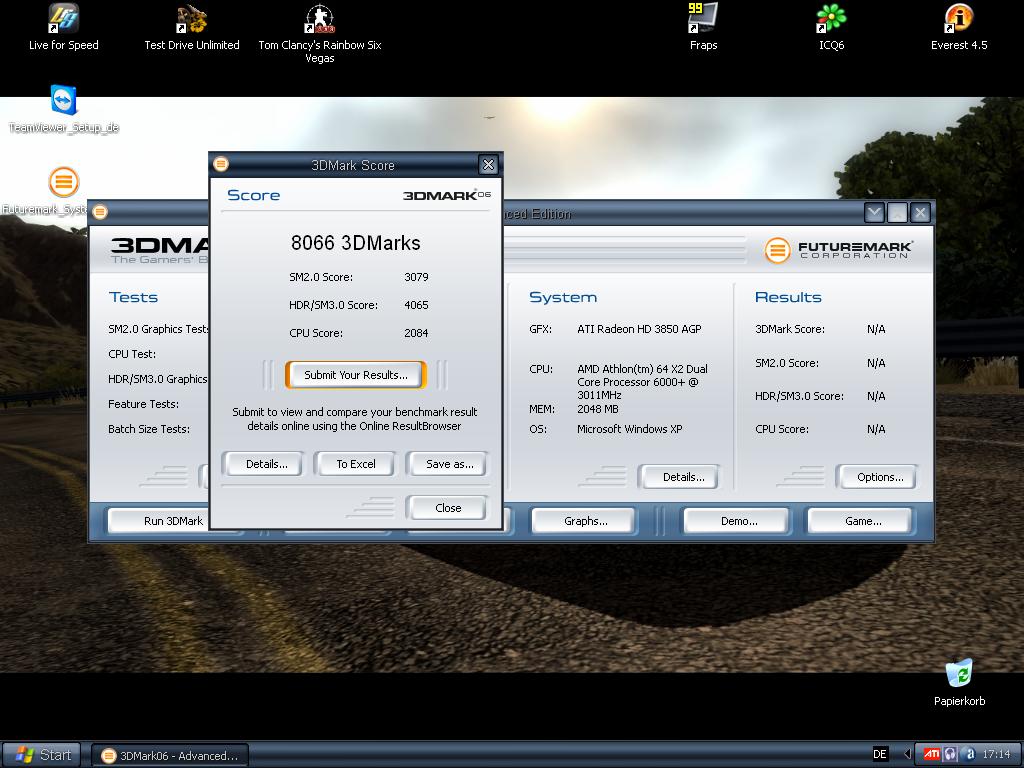Click Run 3DMark button
Screen dimensions: 1024x768
point(172,521)
